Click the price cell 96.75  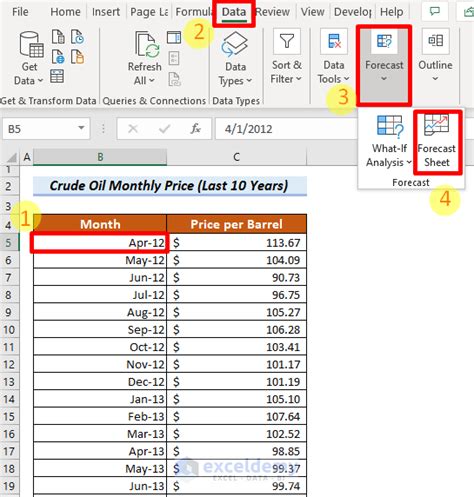pos(236,295)
